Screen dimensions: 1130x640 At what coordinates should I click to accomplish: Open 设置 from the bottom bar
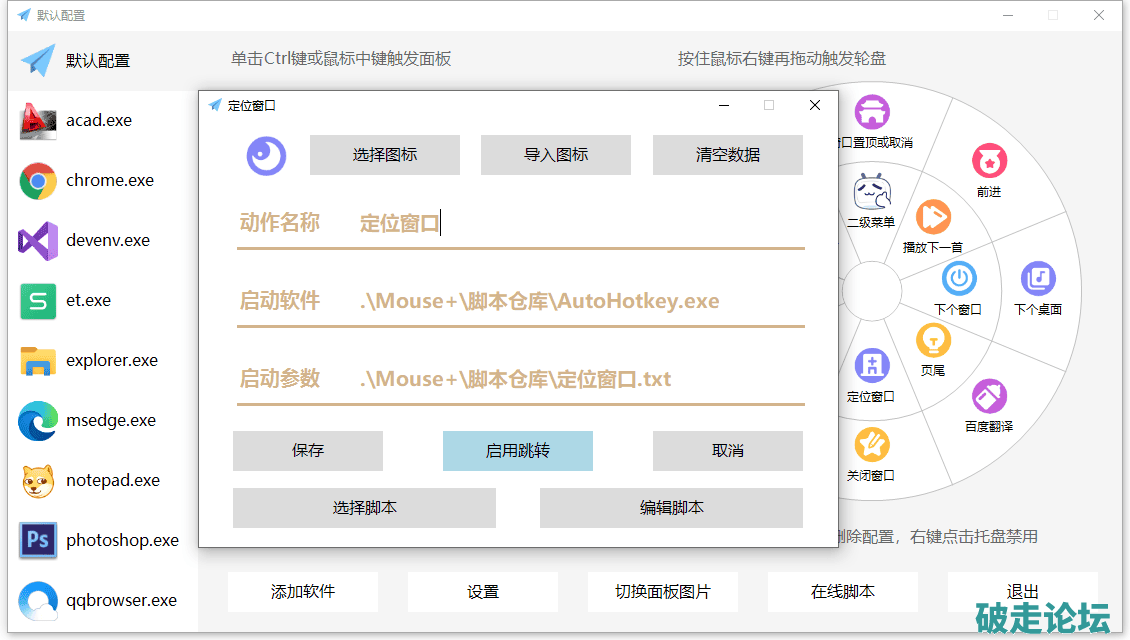482,592
